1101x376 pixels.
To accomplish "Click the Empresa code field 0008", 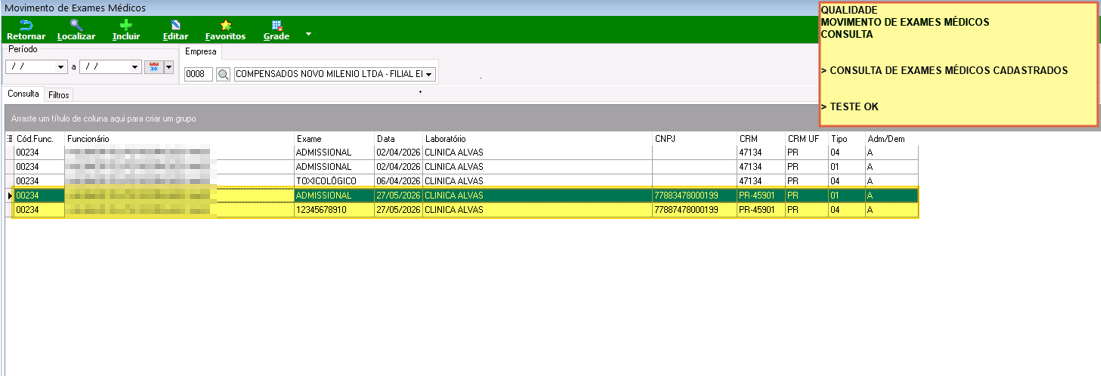I will [199, 74].
